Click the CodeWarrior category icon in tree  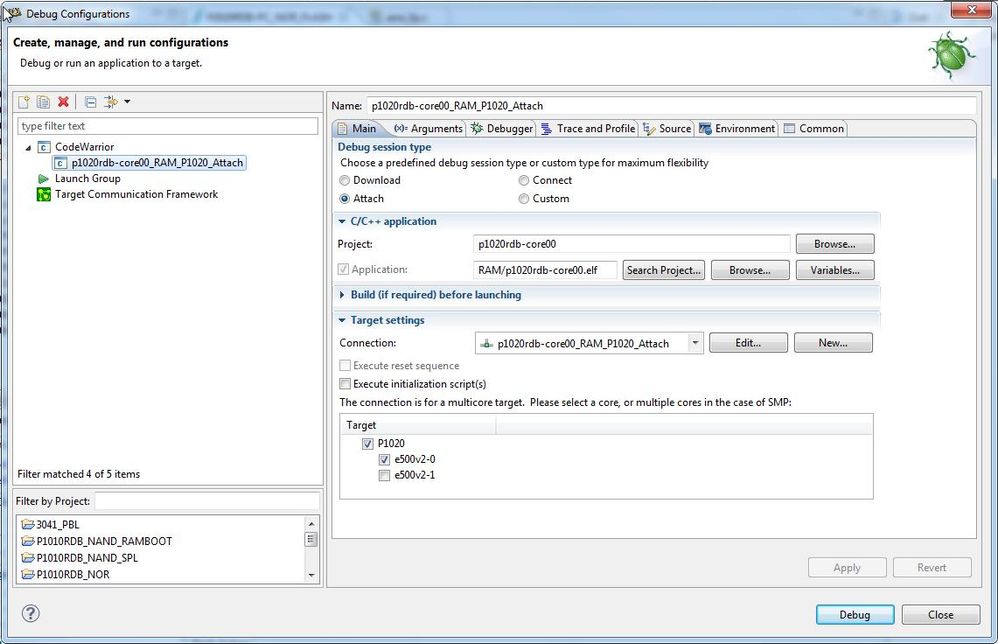[x=43, y=147]
